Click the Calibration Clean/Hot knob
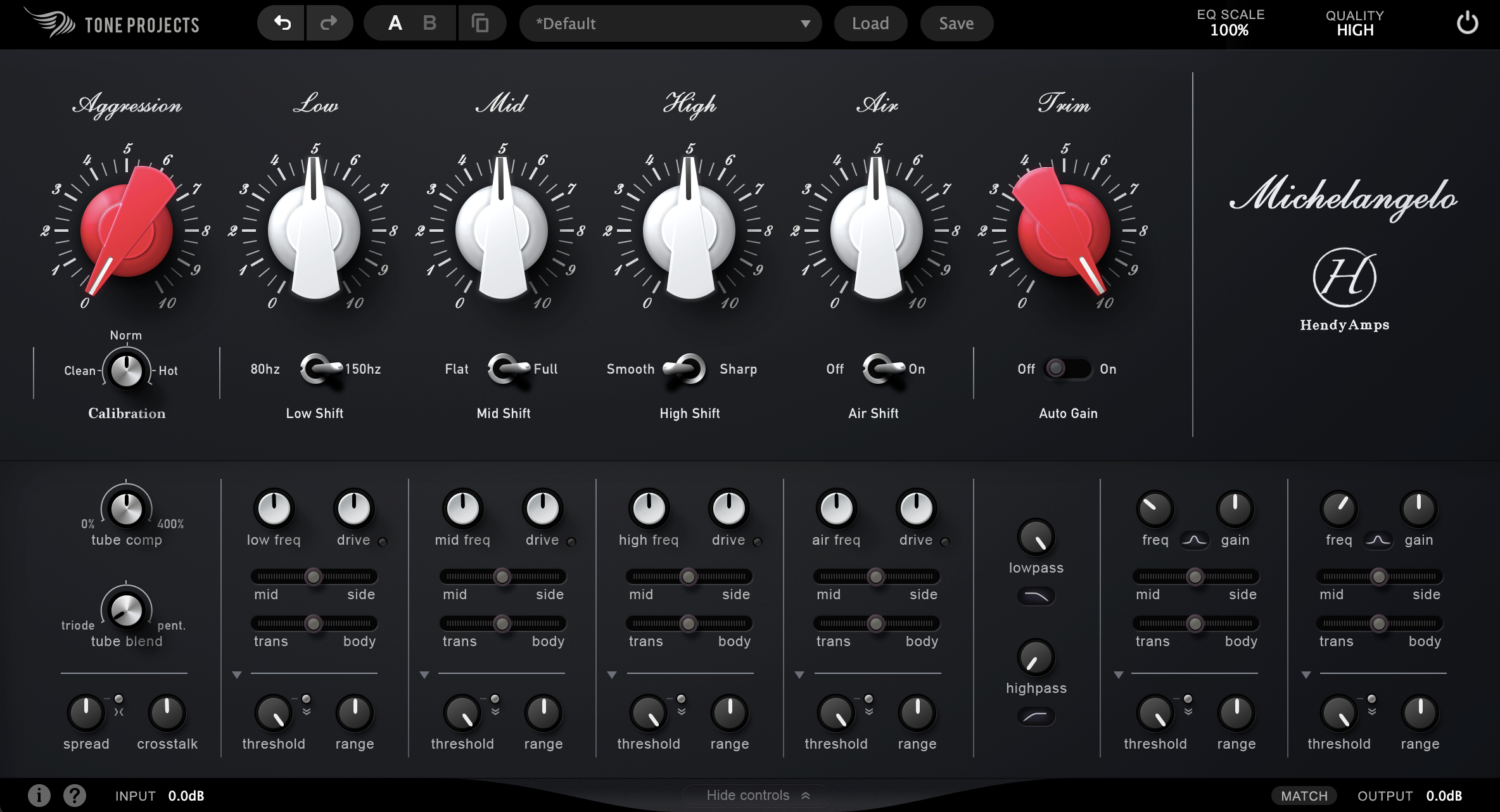The height and width of the screenshot is (812, 1500). coord(126,371)
